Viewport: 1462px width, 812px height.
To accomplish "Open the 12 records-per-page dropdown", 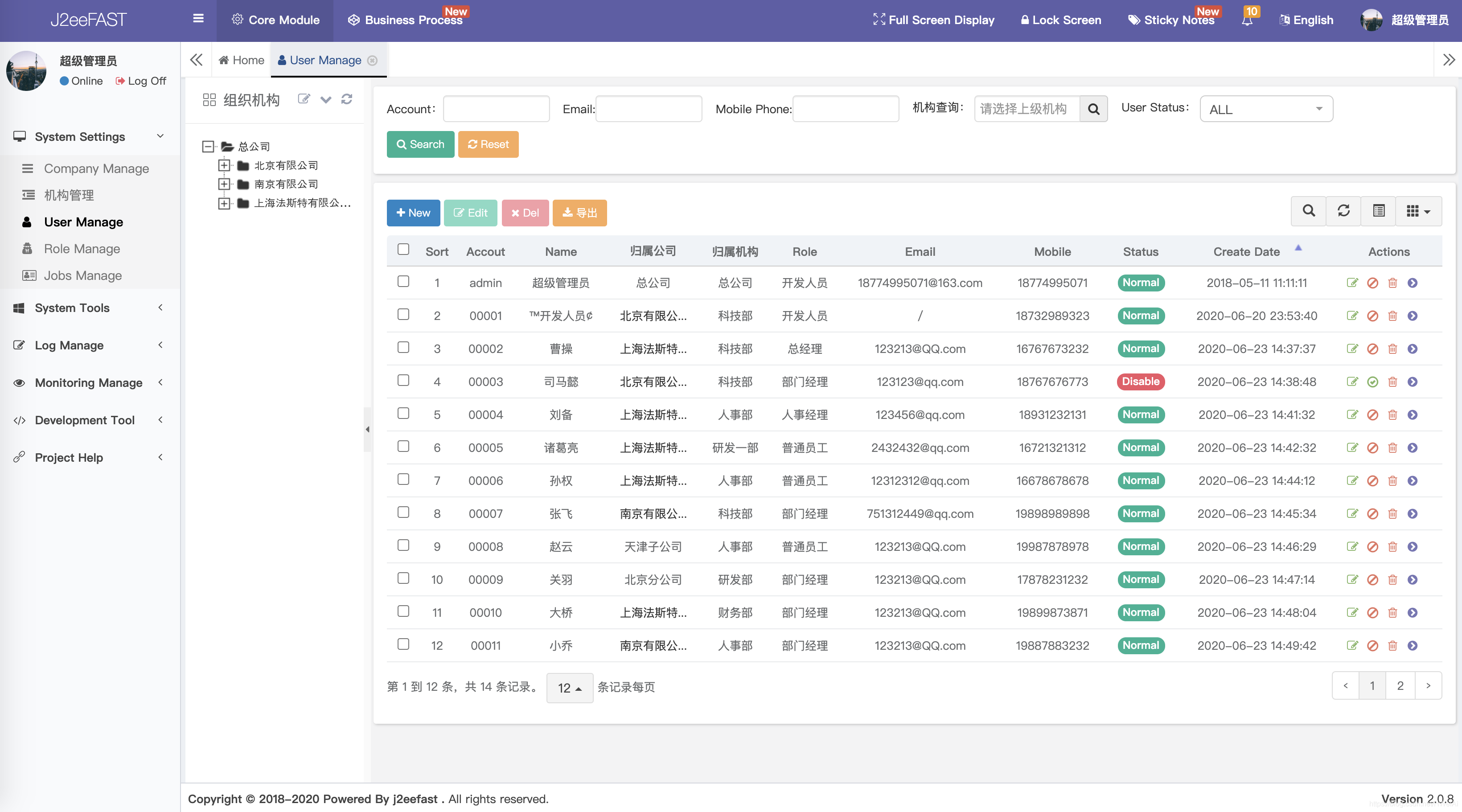I will click(x=569, y=688).
